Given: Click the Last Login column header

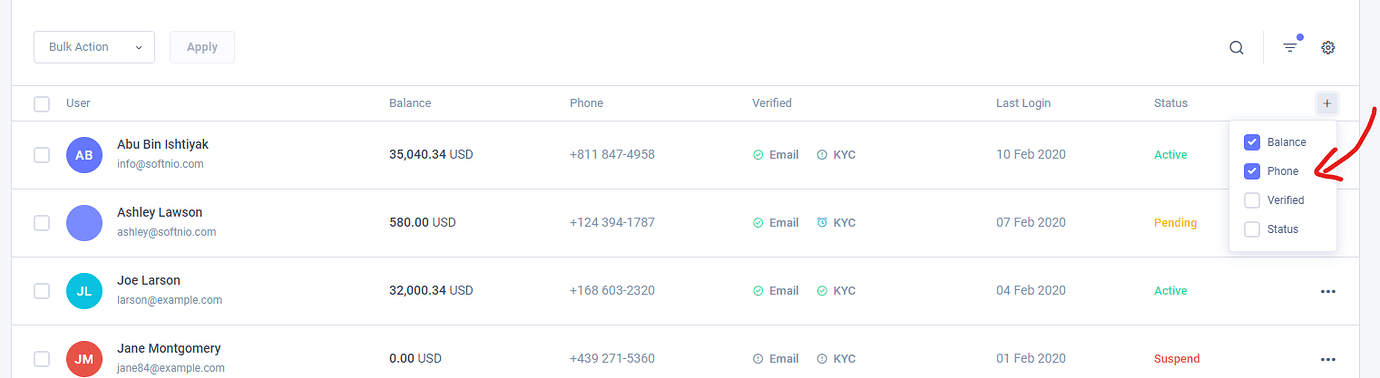Looking at the screenshot, I should (x=1023, y=103).
